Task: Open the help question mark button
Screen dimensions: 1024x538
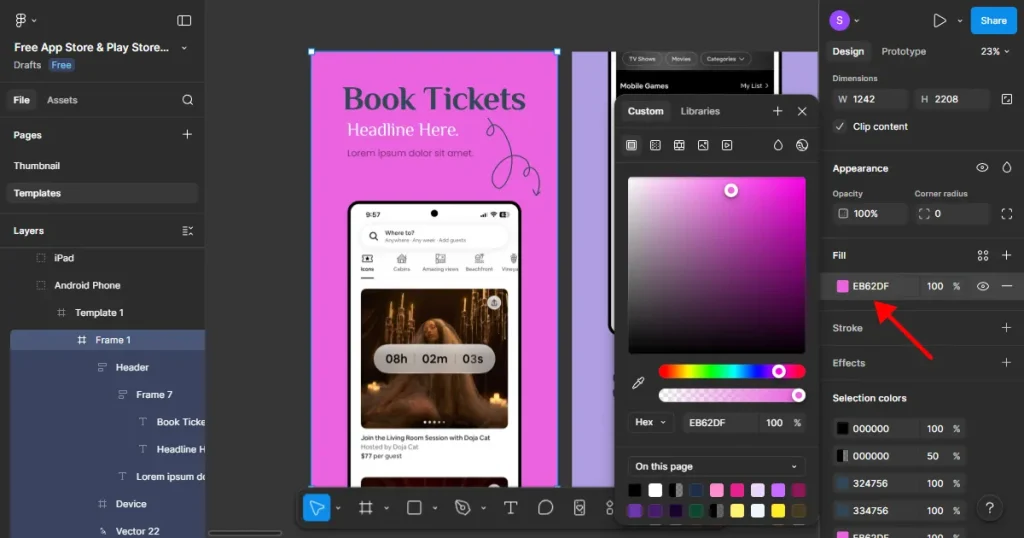Action: 989,508
